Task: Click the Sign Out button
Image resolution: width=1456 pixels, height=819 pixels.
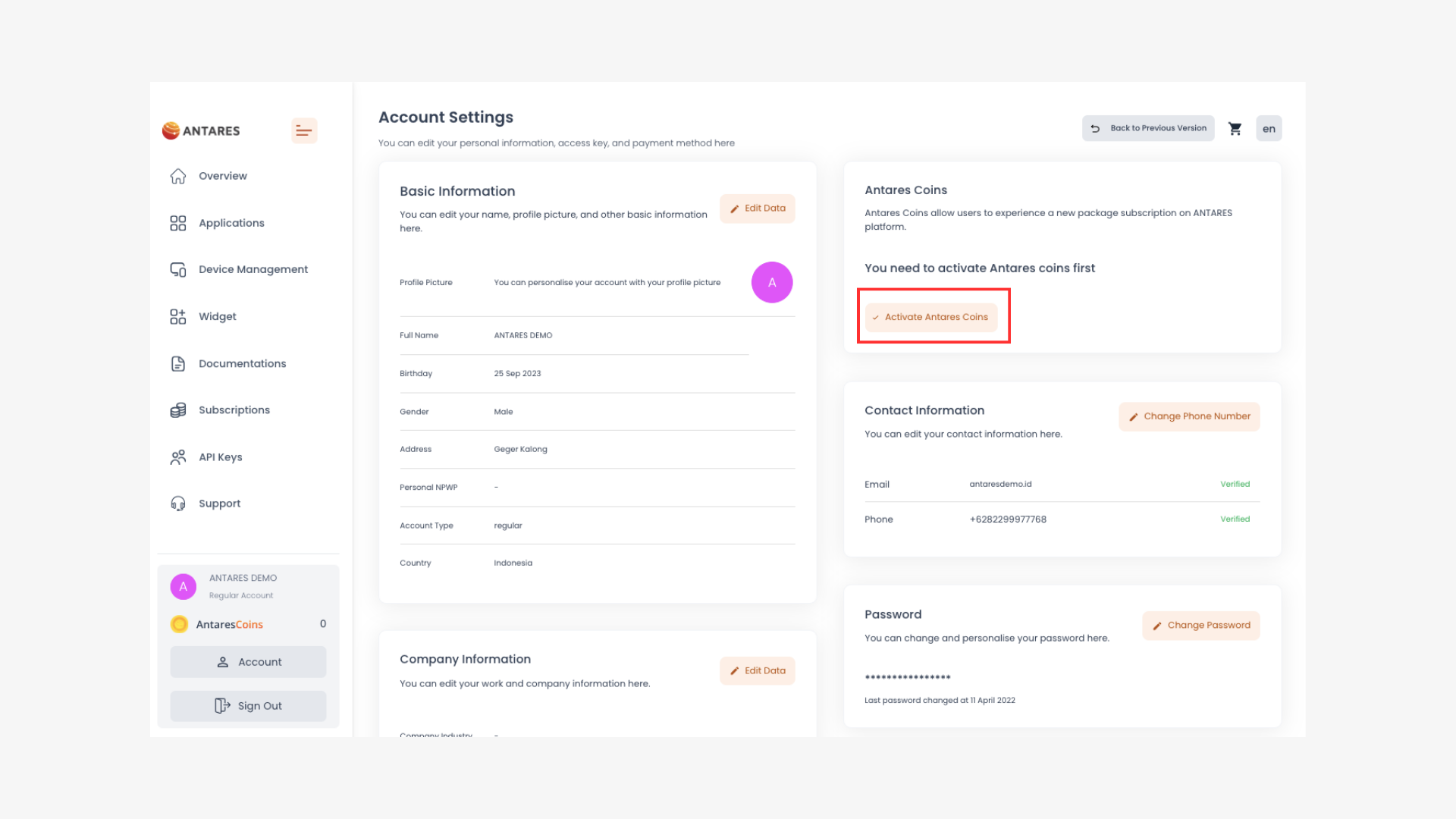Action: click(x=249, y=706)
